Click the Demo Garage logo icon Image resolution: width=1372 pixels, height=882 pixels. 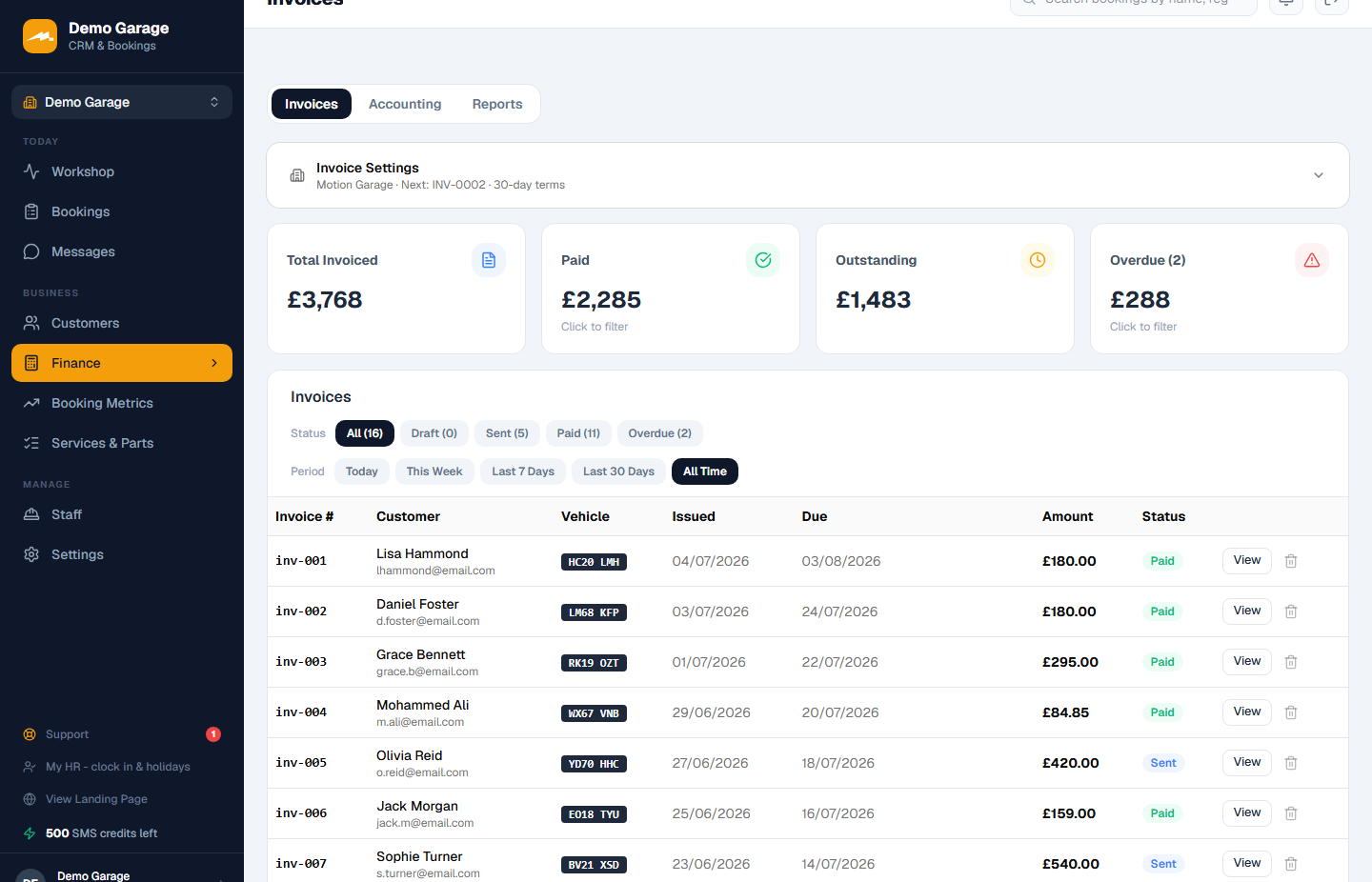tap(40, 36)
